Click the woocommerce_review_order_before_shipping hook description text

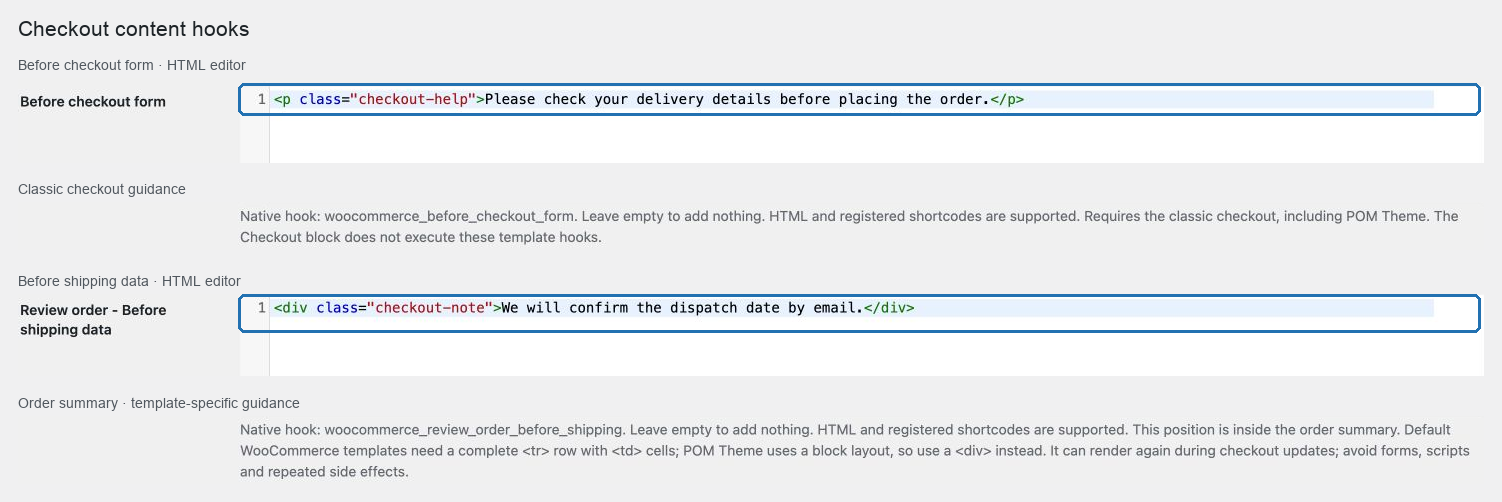(855, 450)
